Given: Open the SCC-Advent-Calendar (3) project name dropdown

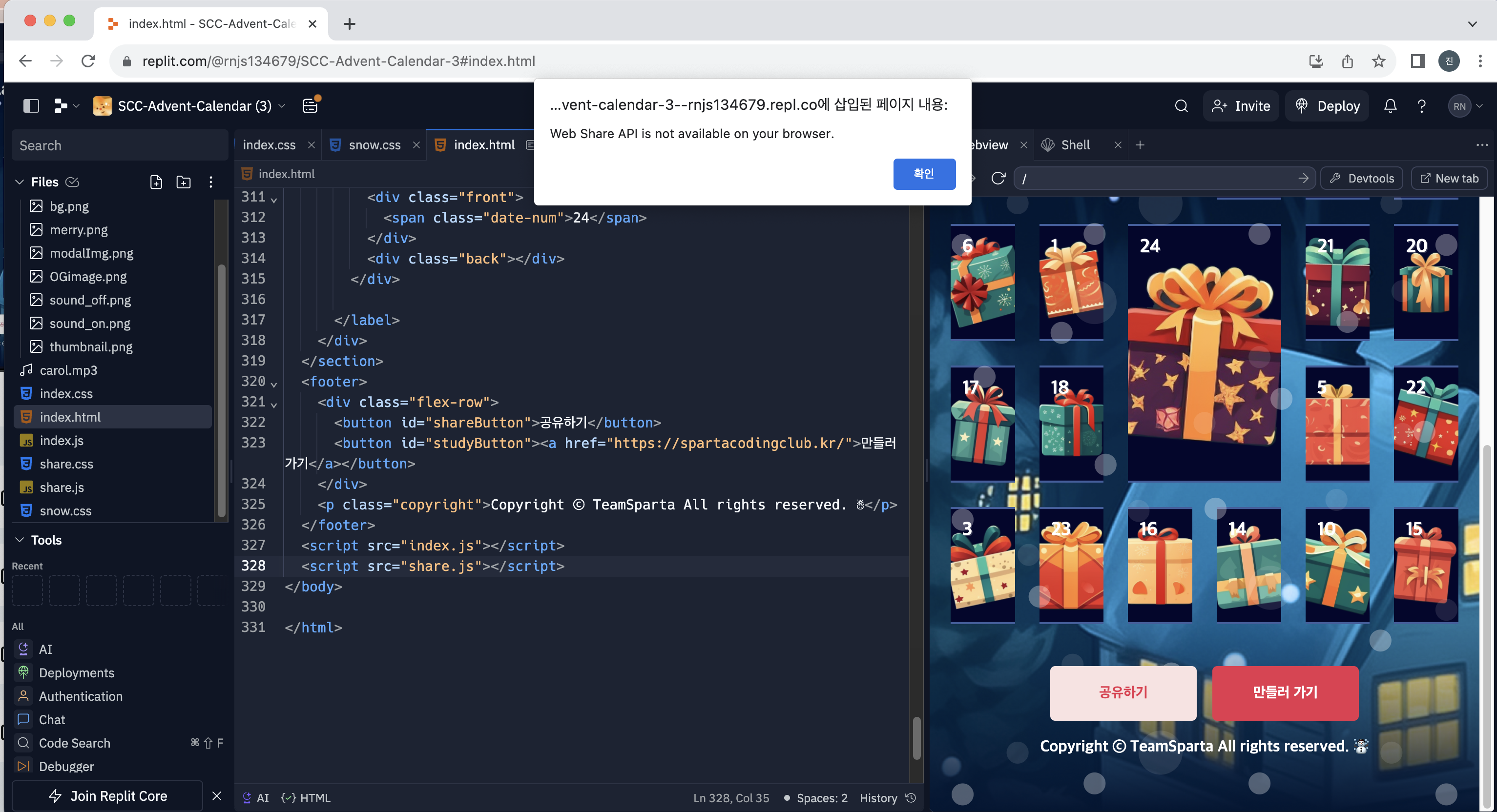Looking at the screenshot, I should [x=189, y=106].
